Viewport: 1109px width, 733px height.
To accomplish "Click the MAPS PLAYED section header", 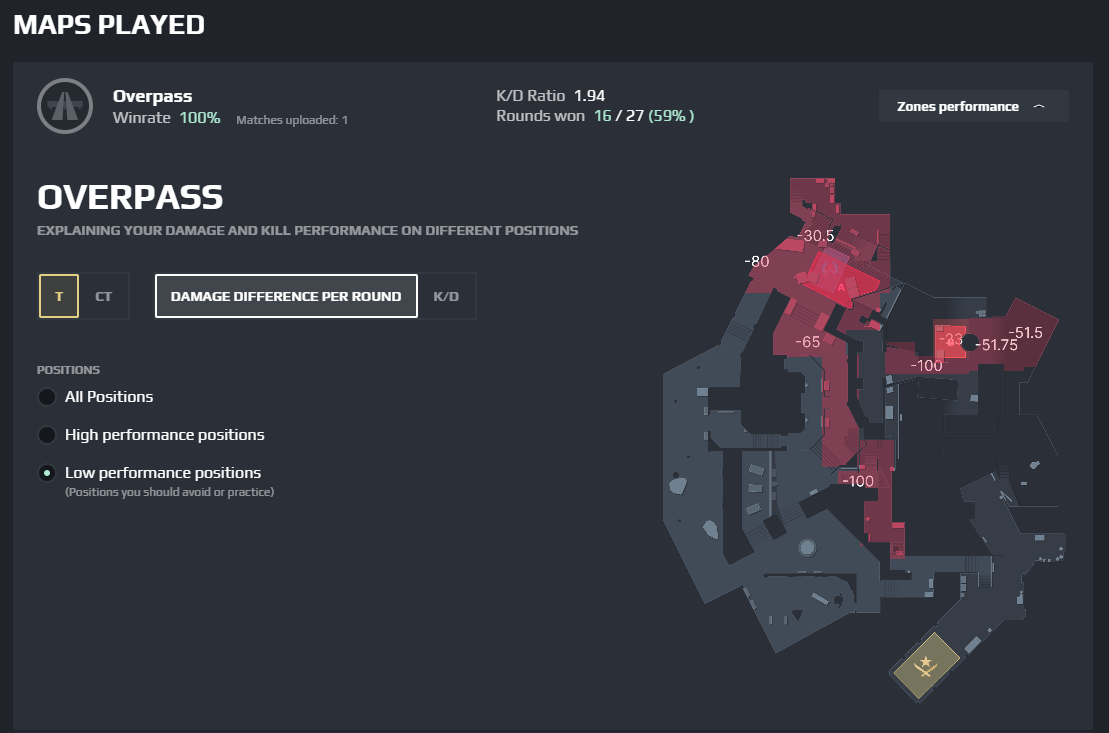I will point(109,25).
